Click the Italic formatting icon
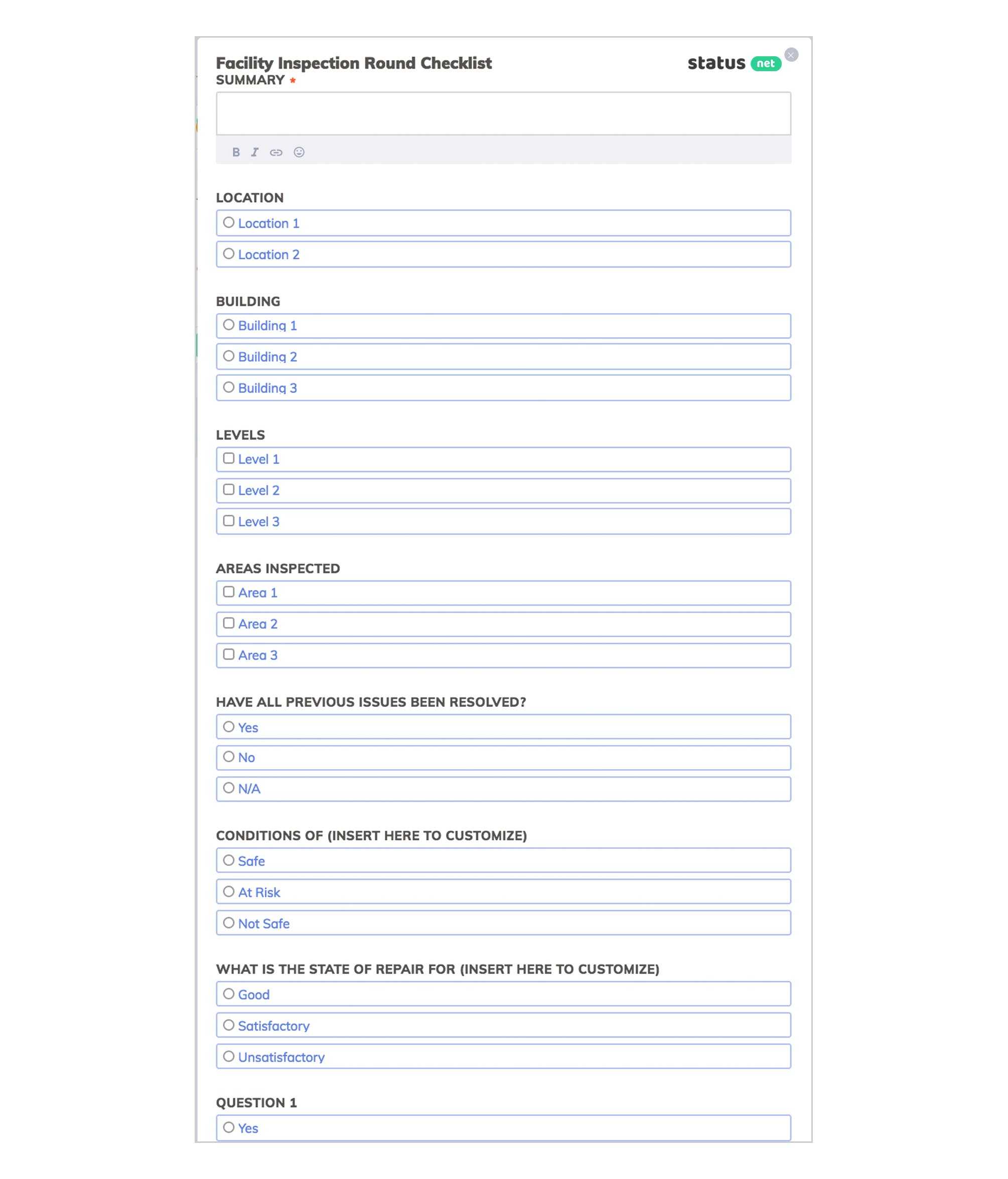This screenshot has width=1008, height=1179. [256, 152]
